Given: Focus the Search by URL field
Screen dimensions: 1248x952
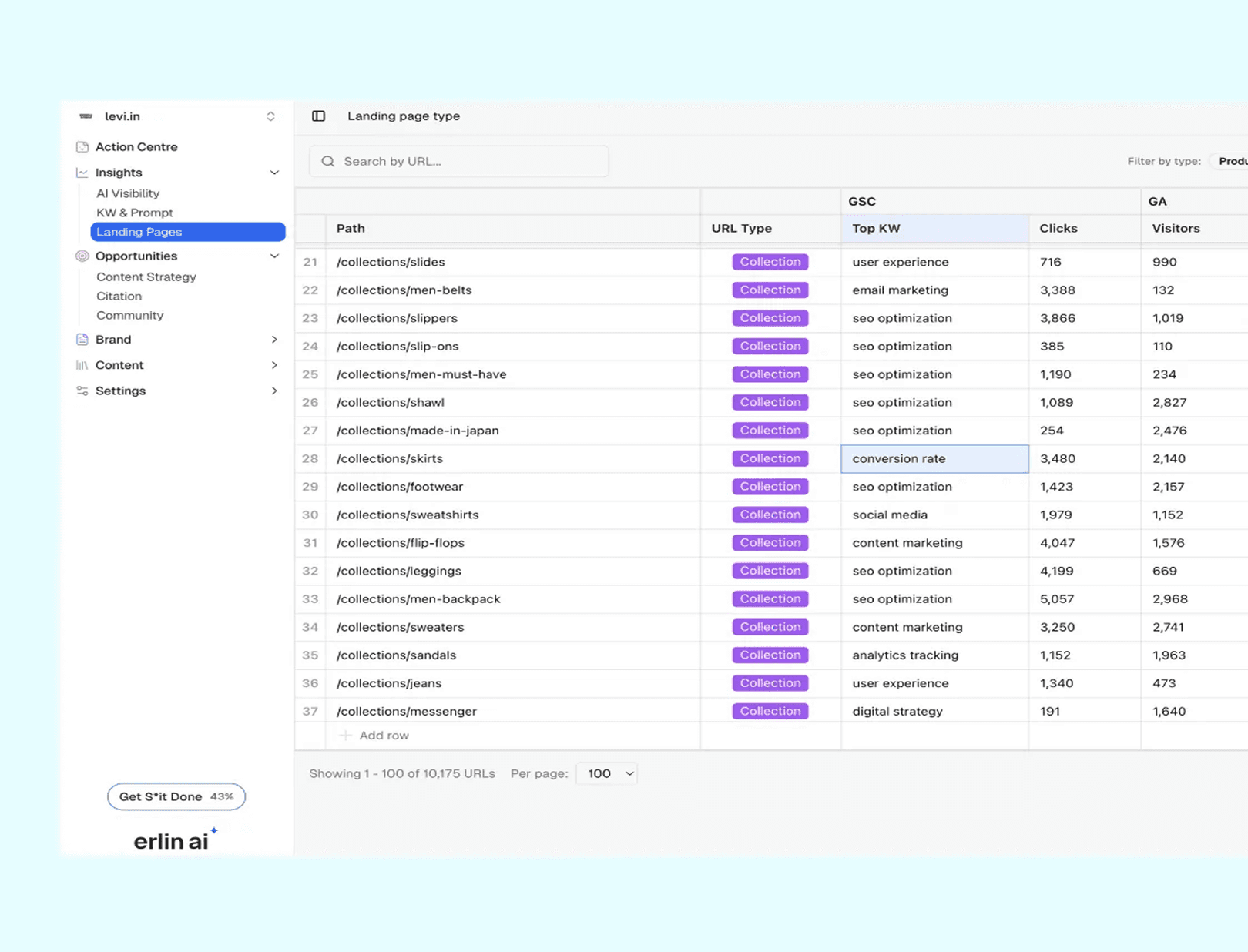Looking at the screenshot, I should point(459,161).
